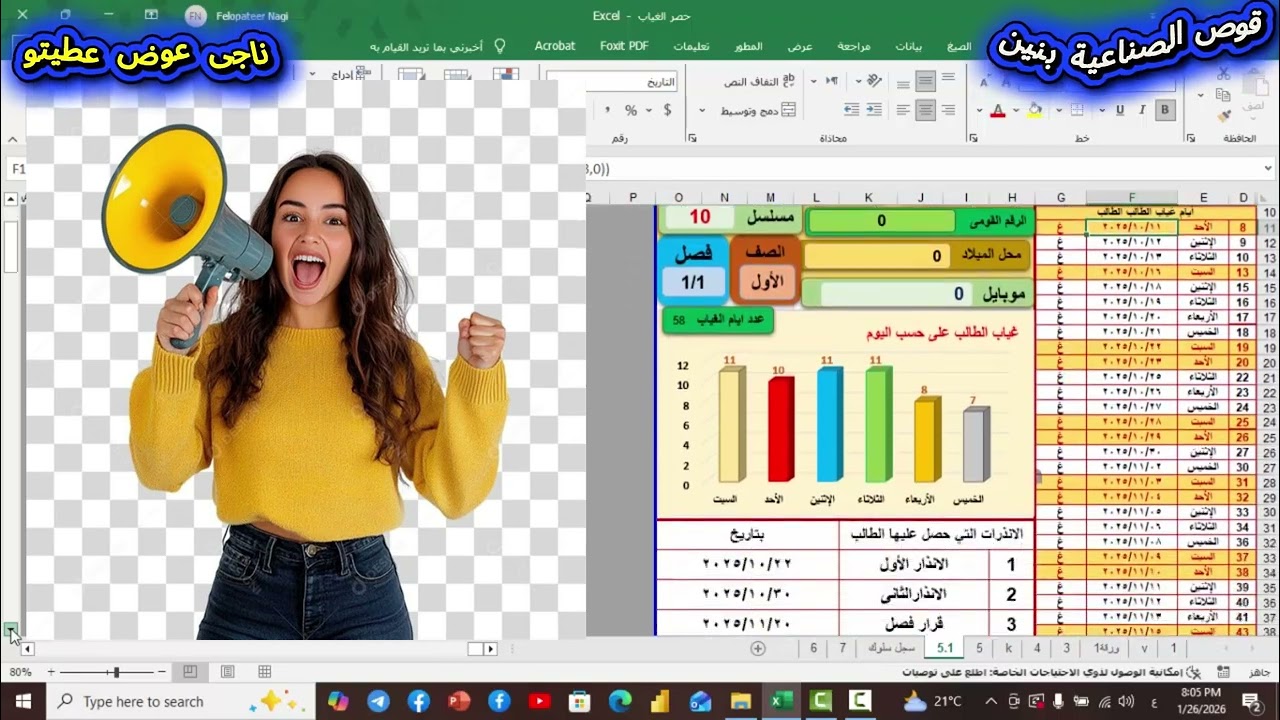Toggle Bold formatting
1280x720 pixels.
[x=1165, y=110]
